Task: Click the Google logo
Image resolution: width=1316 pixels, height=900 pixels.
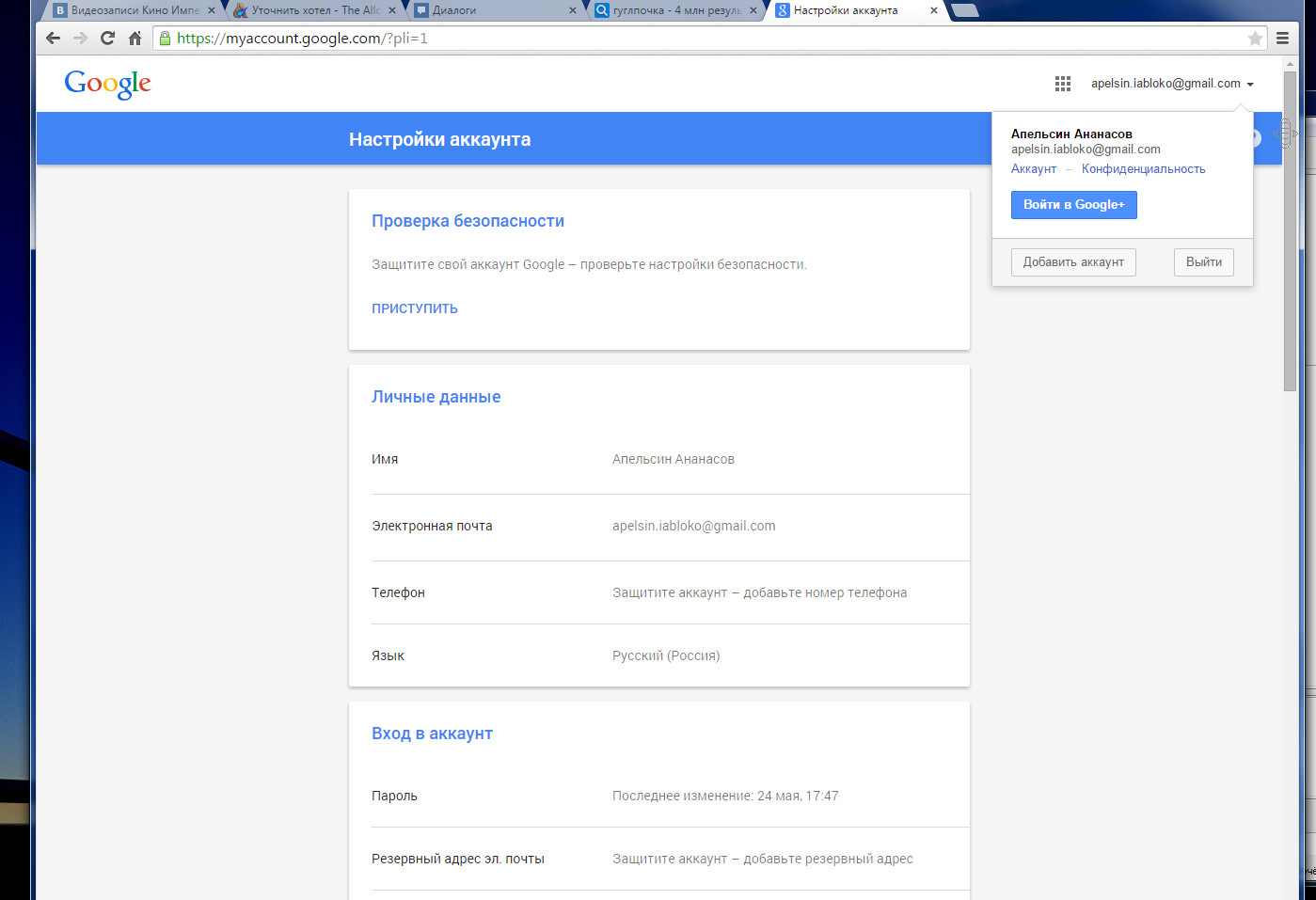Action: pos(107,85)
